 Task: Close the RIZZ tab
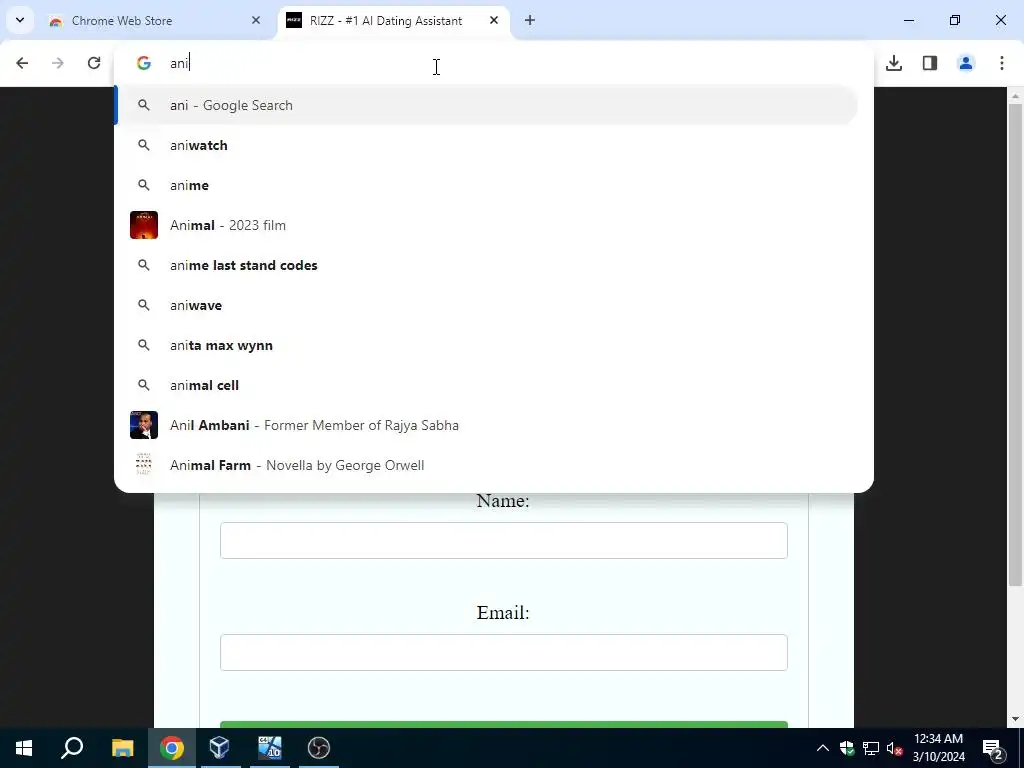point(494,20)
